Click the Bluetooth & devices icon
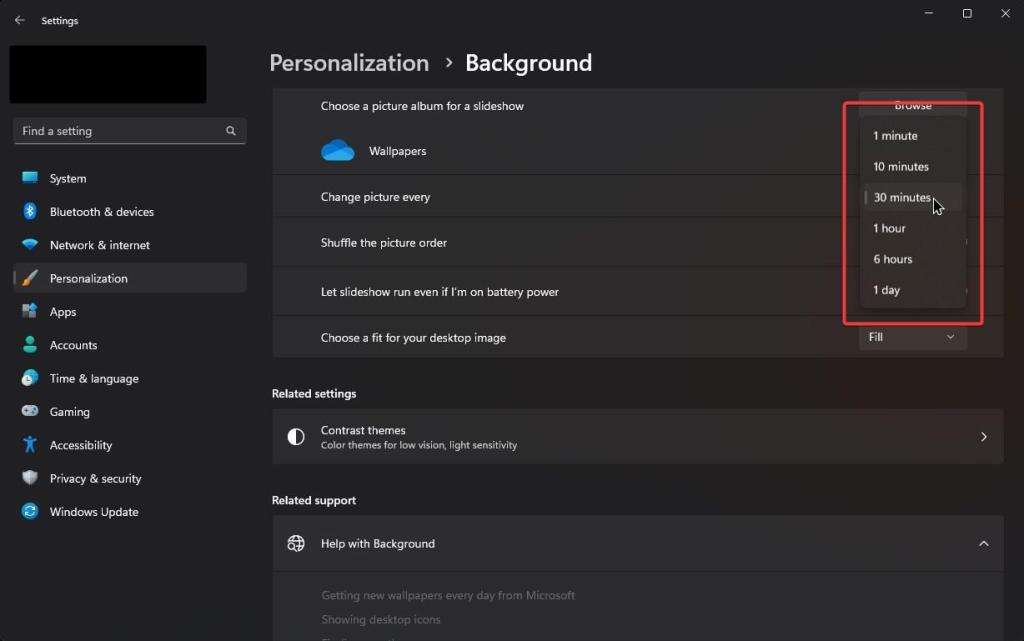 click(30, 211)
